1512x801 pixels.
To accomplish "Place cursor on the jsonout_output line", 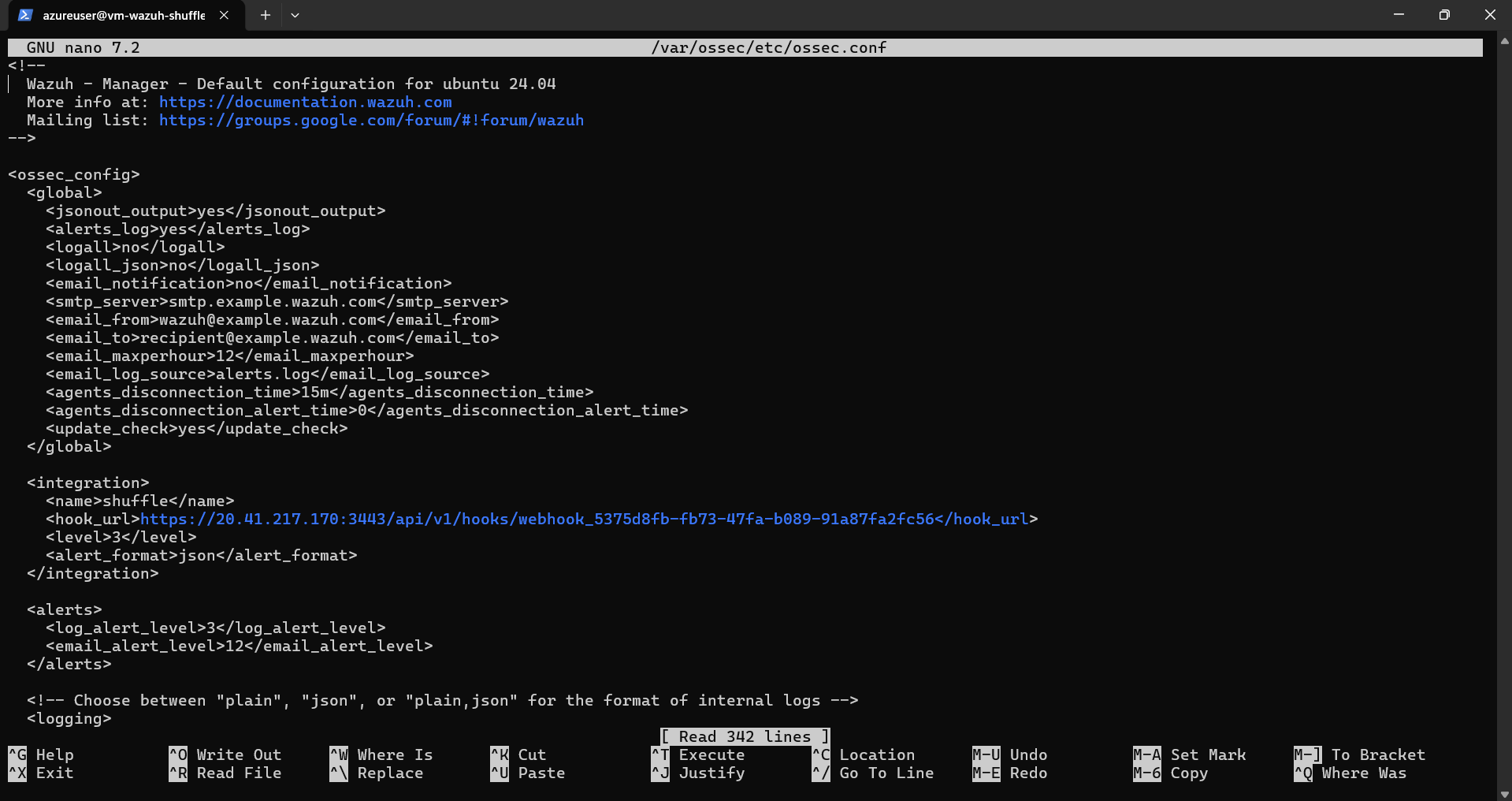I will click(216, 210).
